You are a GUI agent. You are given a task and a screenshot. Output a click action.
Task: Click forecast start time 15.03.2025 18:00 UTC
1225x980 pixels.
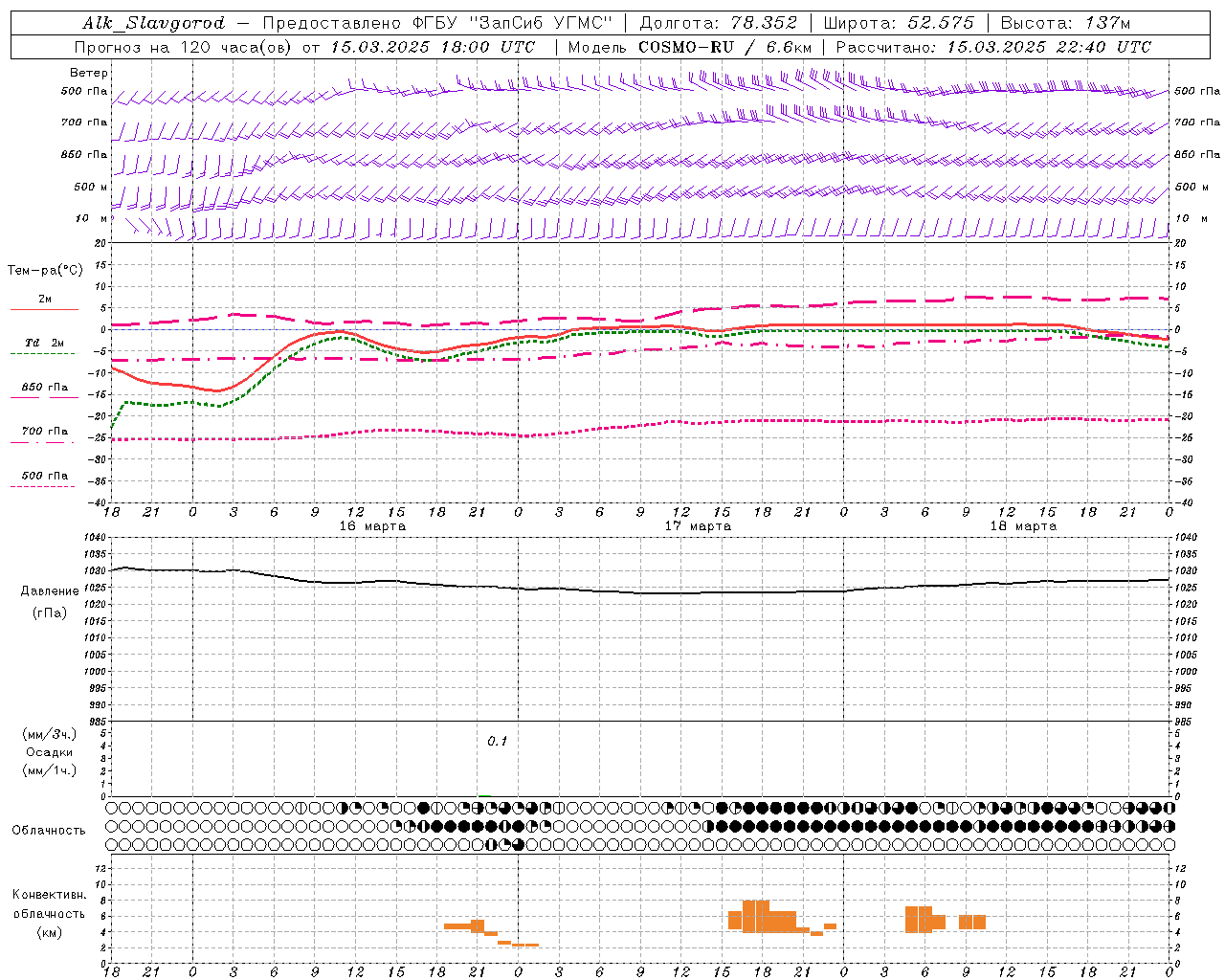[432, 47]
